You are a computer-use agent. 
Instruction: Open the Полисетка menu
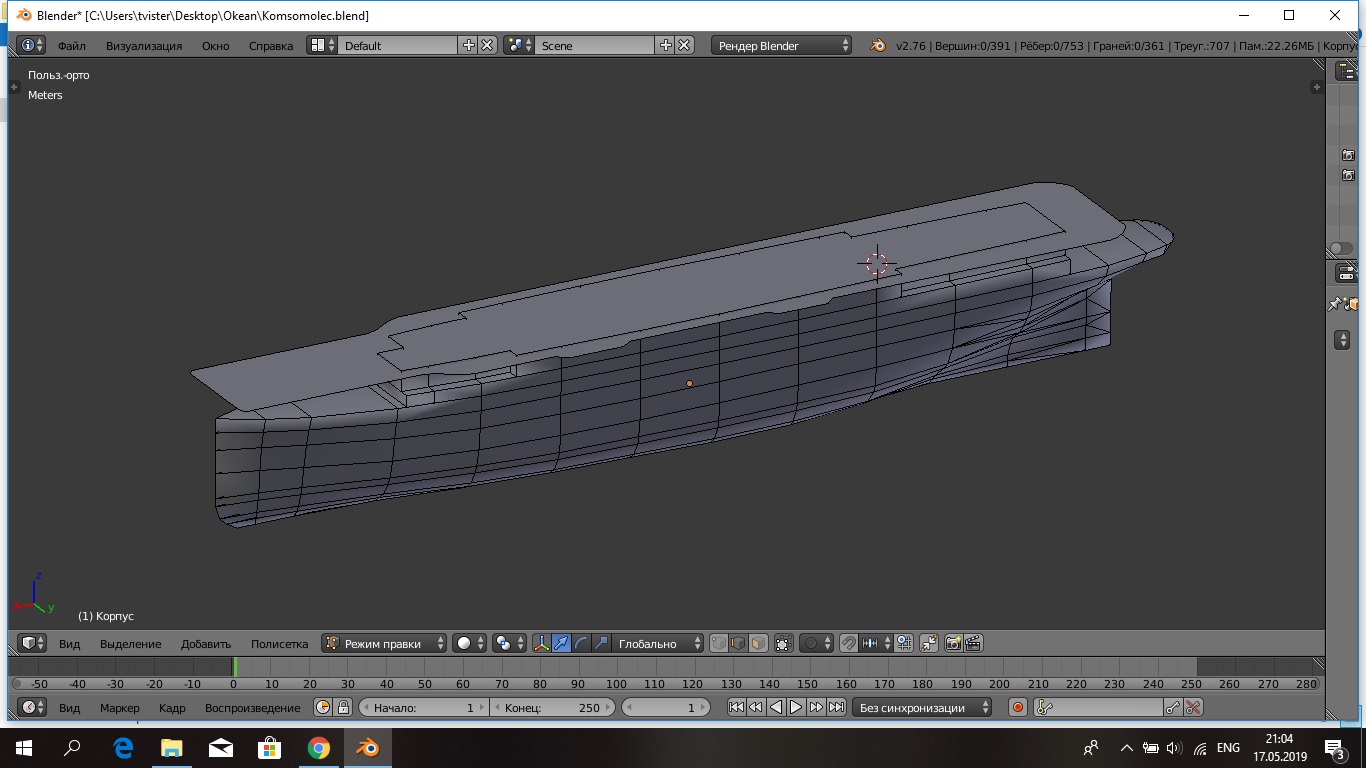tap(279, 644)
